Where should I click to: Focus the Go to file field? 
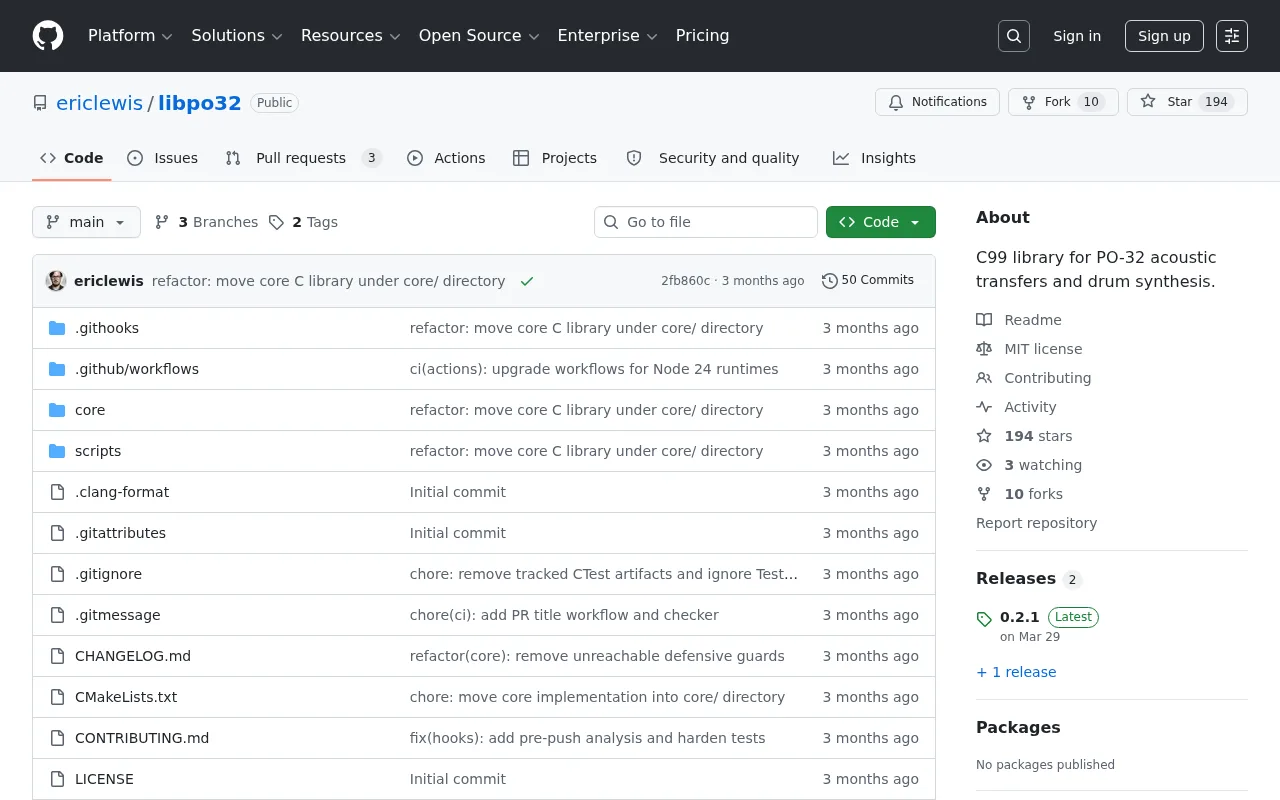706,222
